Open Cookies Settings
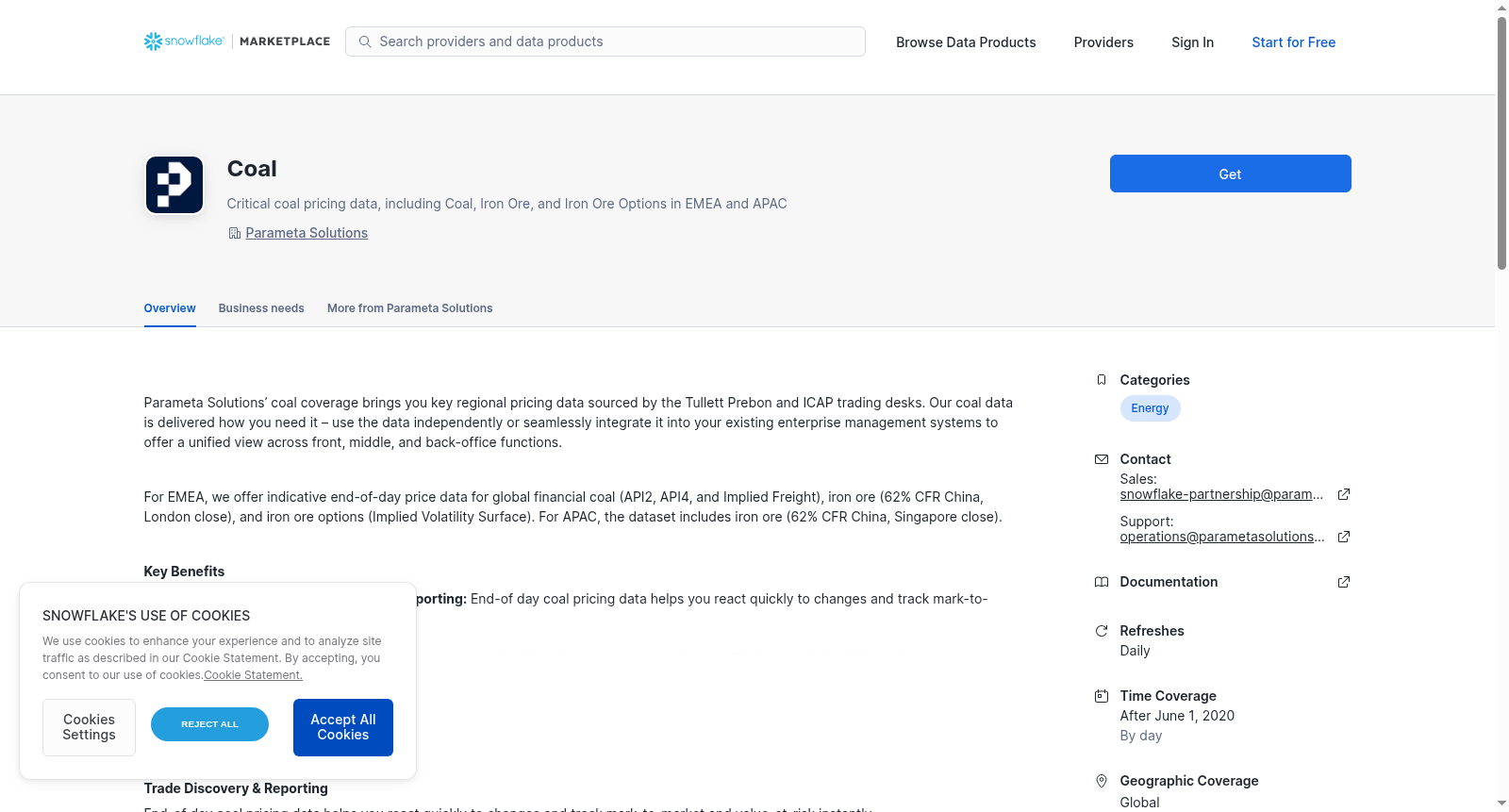 (89, 727)
